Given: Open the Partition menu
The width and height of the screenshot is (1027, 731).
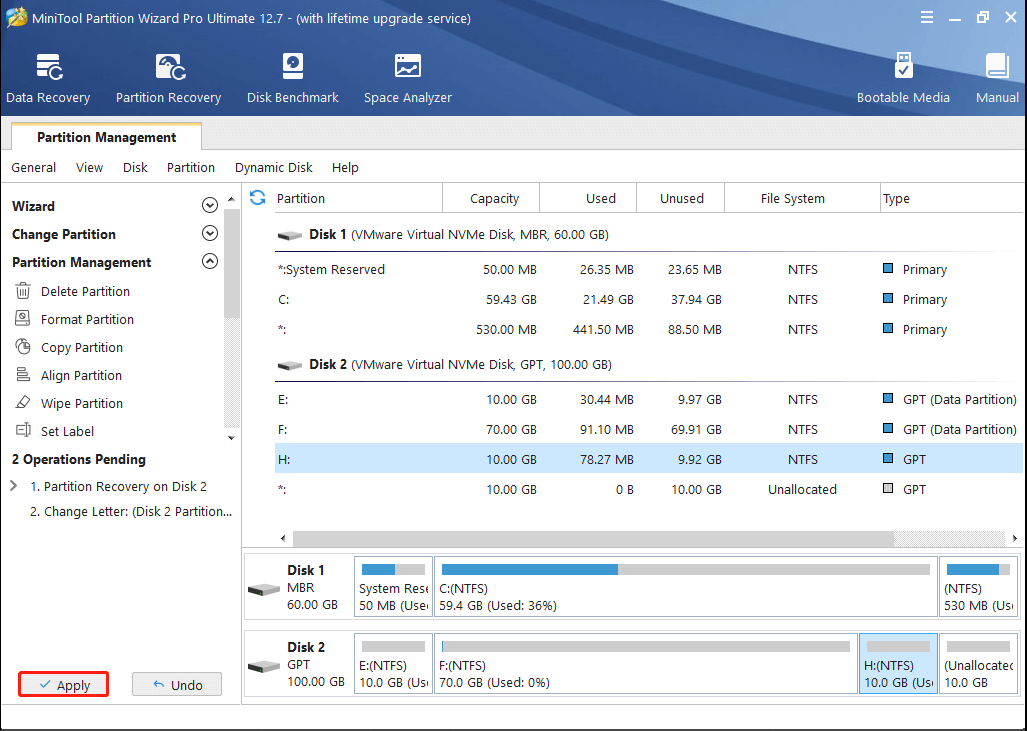Looking at the screenshot, I should pyautogui.click(x=191, y=168).
